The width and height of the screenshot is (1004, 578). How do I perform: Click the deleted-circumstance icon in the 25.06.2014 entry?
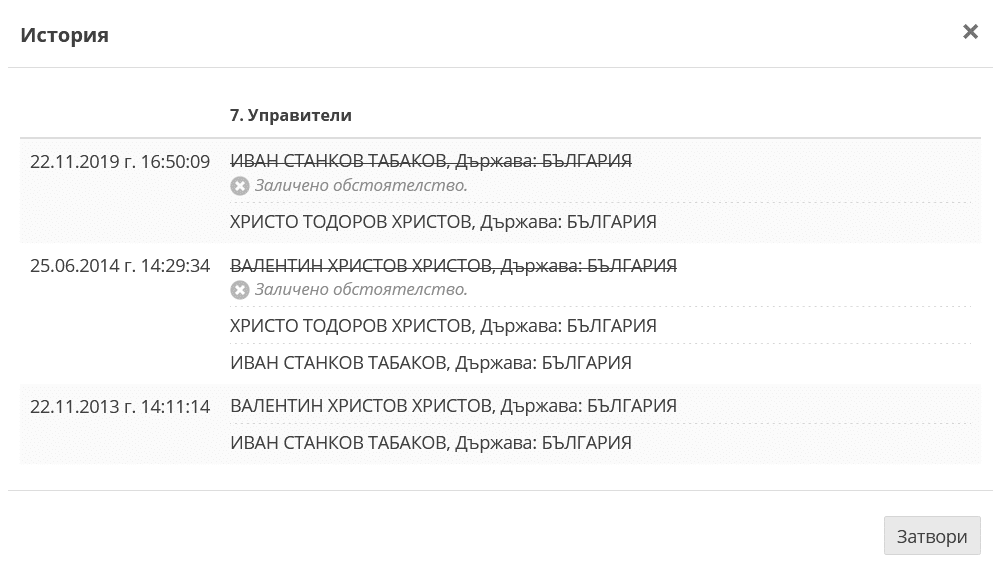coord(239,290)
